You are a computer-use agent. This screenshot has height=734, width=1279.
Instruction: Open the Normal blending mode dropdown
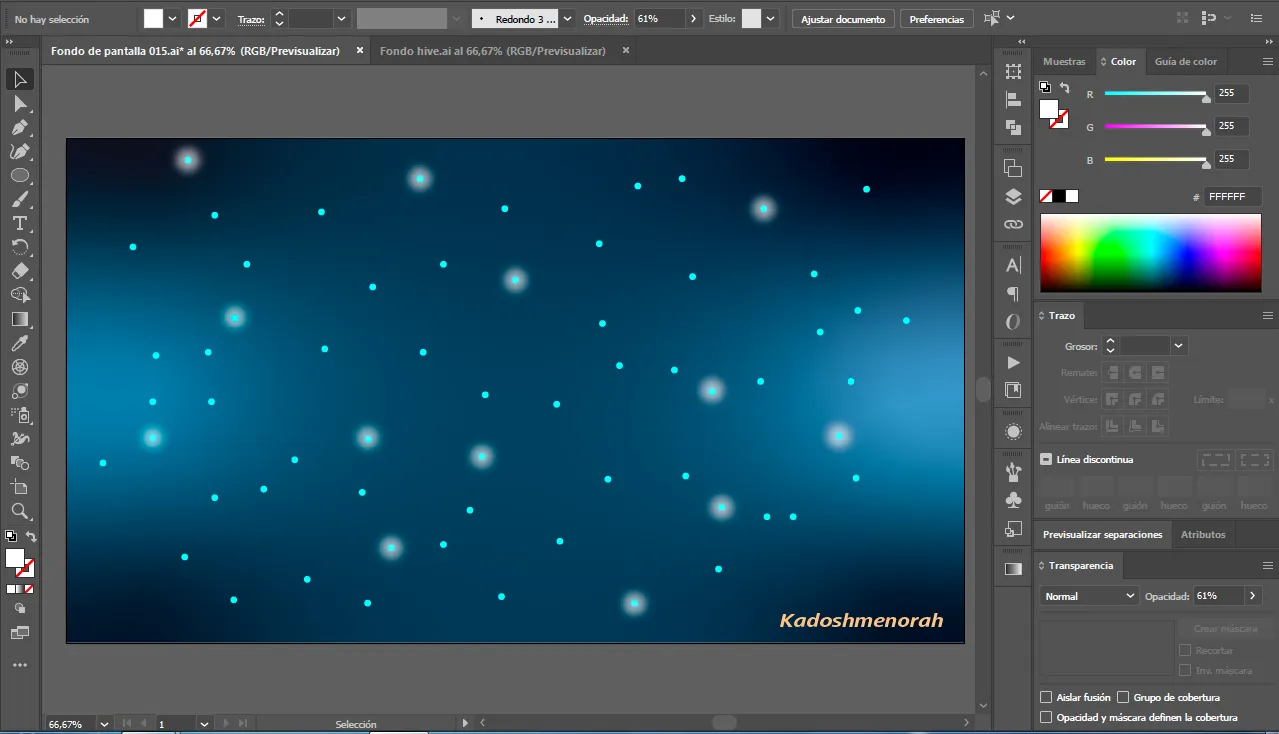(1088, 596)
